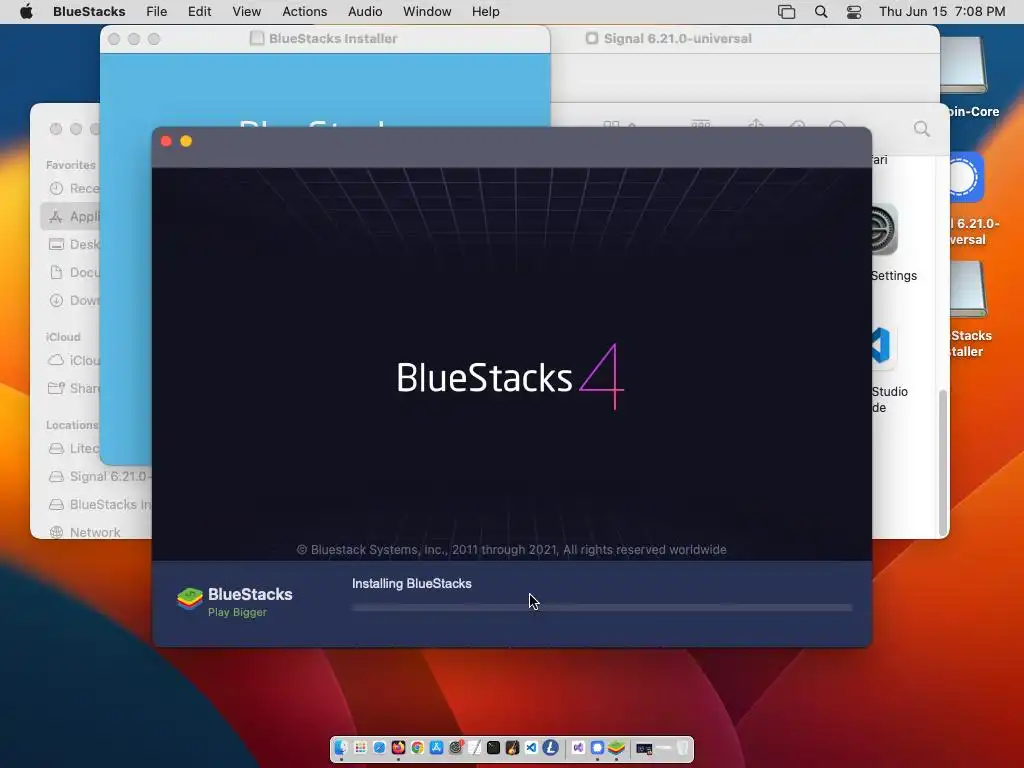Open Visual Studio Code from the Dock
The height and width of the screenshot is (768, 1024).
531,748
